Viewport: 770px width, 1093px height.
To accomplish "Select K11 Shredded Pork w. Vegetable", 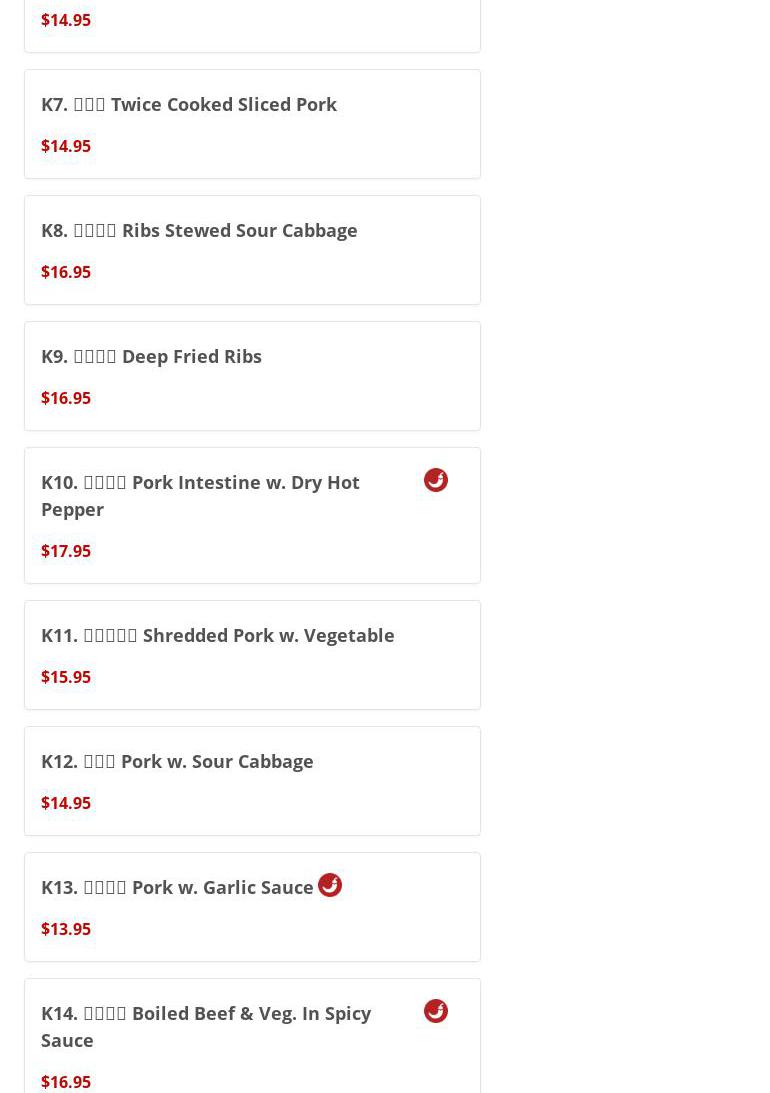I will 217,635.
